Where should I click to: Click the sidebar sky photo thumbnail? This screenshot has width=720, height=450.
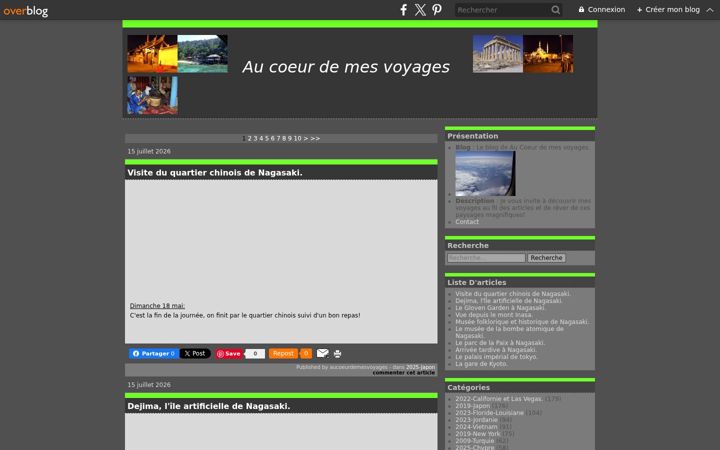[485, 174]
